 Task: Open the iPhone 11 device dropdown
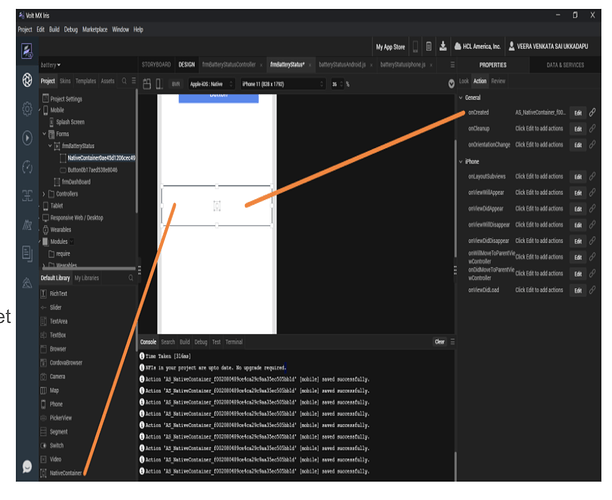283,84
